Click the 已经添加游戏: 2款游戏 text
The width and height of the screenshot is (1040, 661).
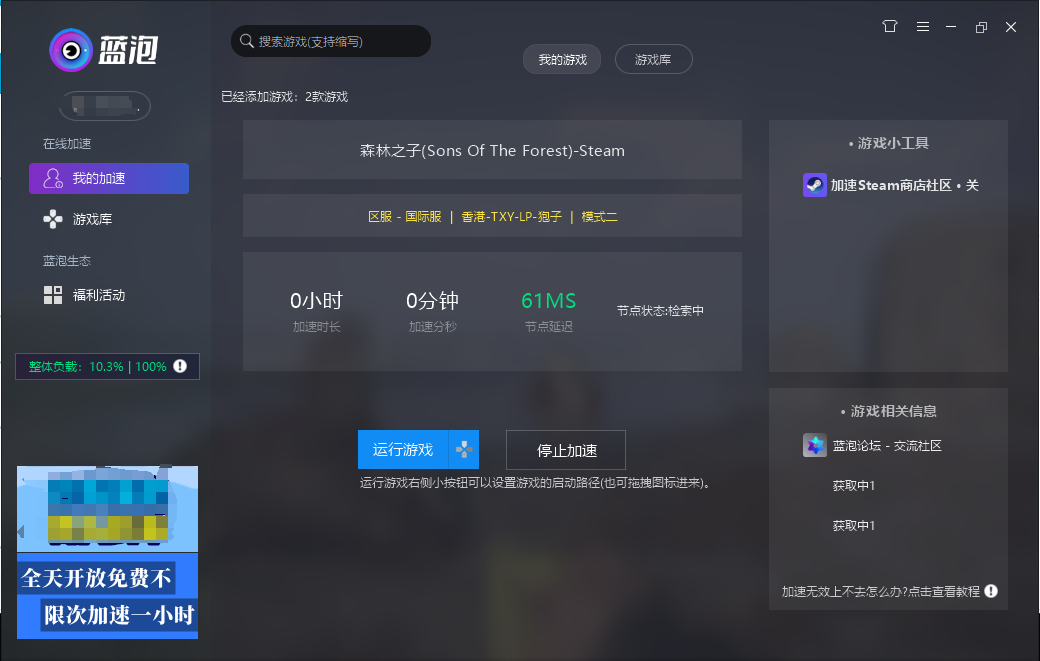[x=285, y=97]
